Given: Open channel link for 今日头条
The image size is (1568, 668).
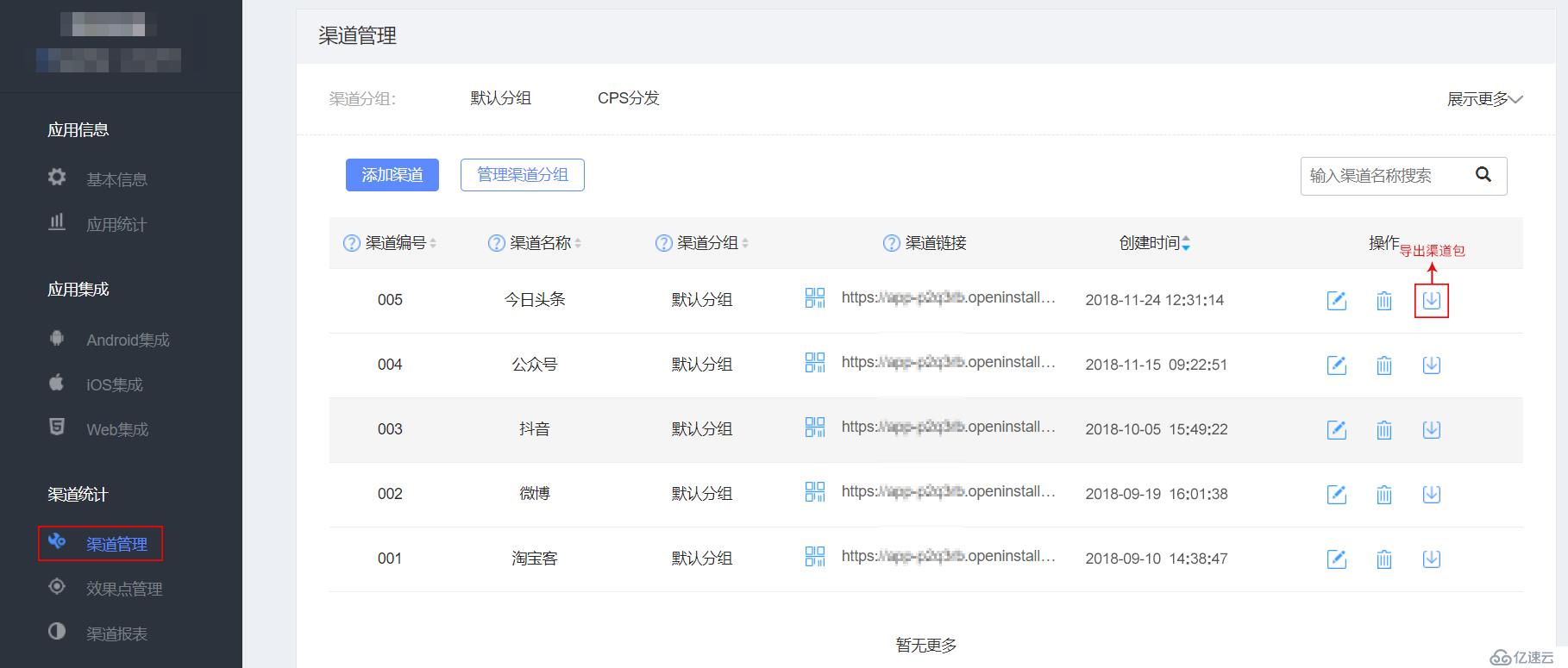Looking at the screenshot, I should tap(948, 297).
